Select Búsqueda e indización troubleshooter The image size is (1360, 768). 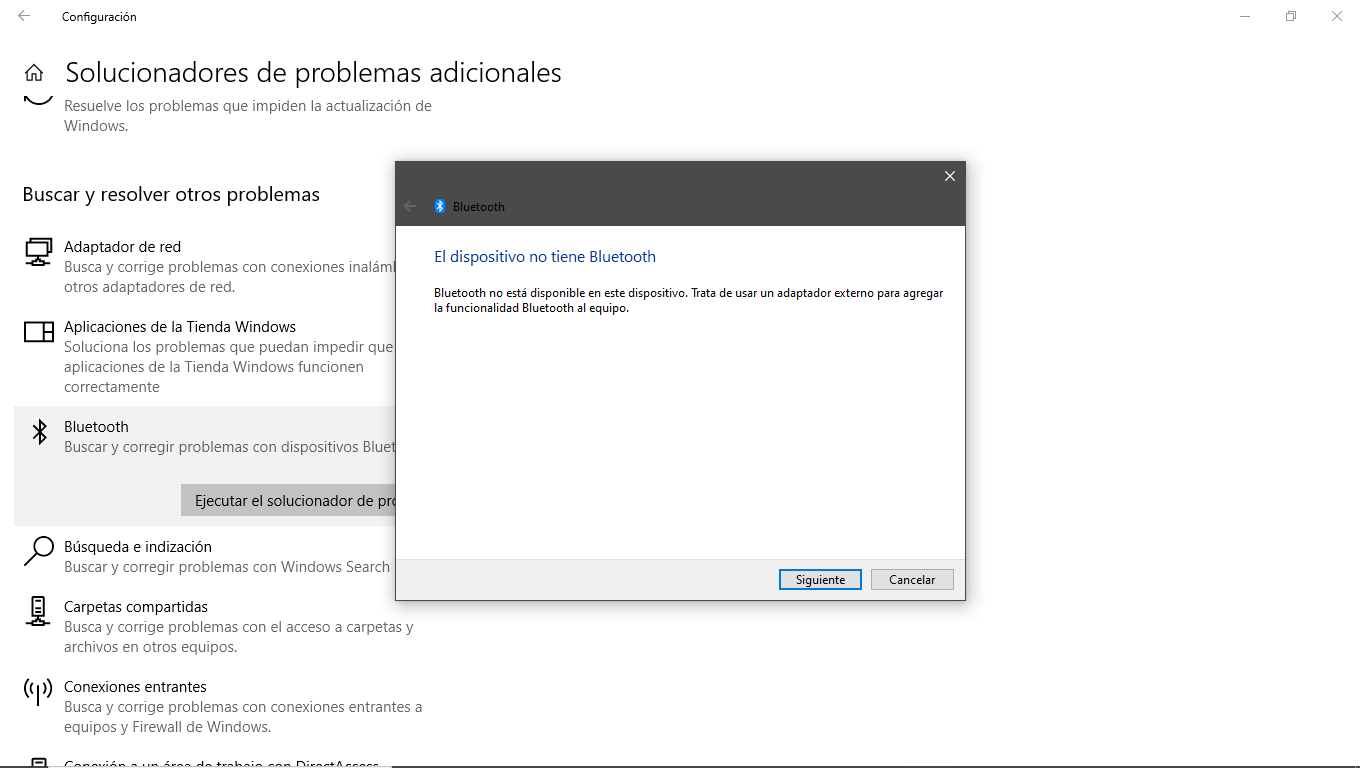click(205, 556)
